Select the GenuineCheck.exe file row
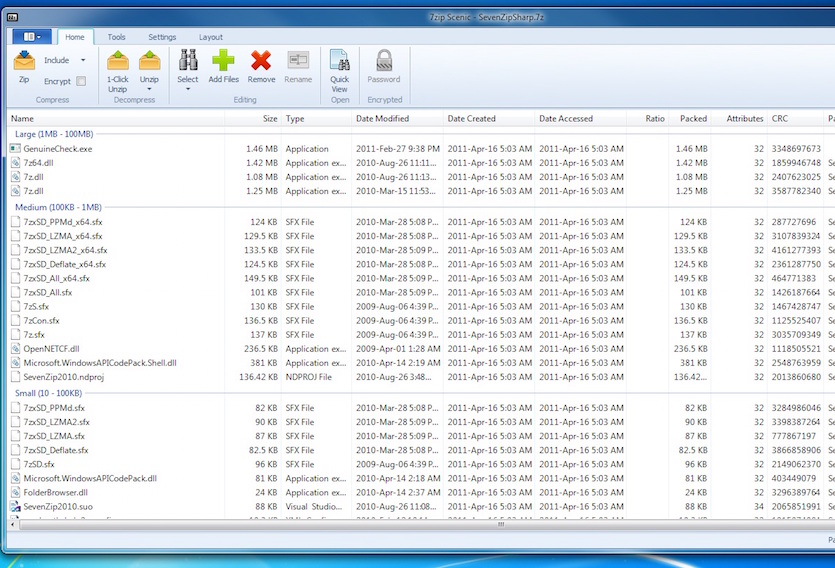The height and width of the screenshot is (568, 835). [57, 149]
